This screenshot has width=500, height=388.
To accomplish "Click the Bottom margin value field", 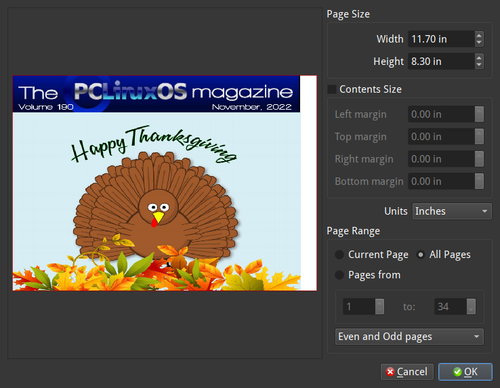I will pos(441,181).
